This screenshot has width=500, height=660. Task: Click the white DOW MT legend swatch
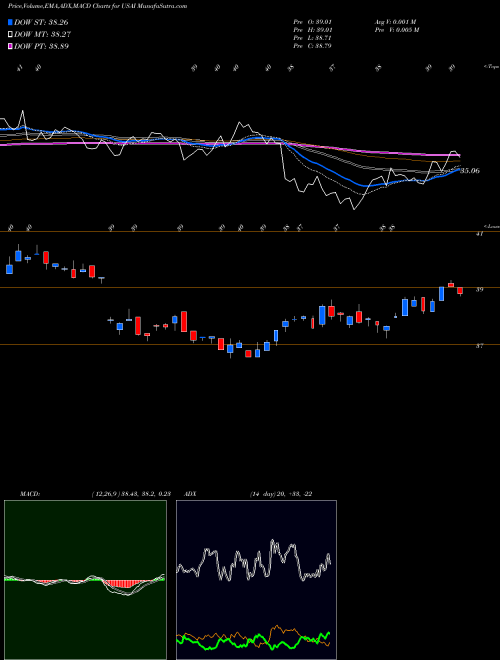point(10,35)
